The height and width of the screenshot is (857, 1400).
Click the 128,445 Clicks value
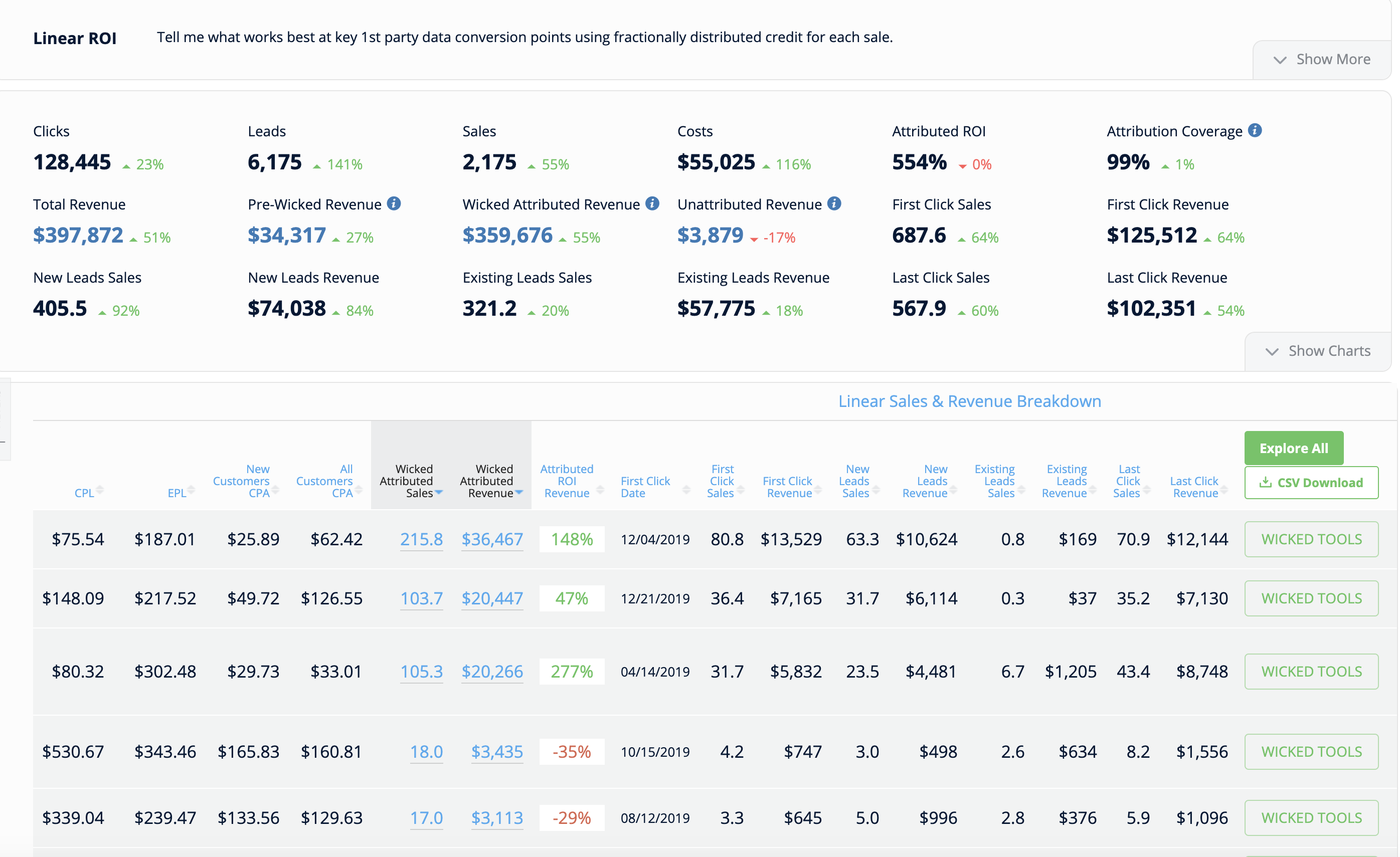(72, 162)
